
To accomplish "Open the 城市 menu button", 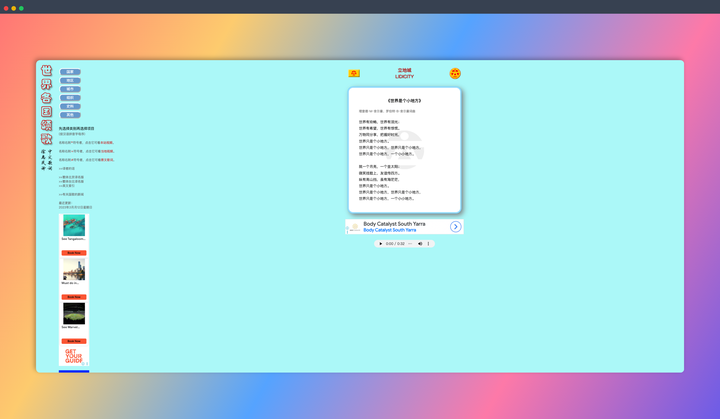I will (x=70, y=89).
